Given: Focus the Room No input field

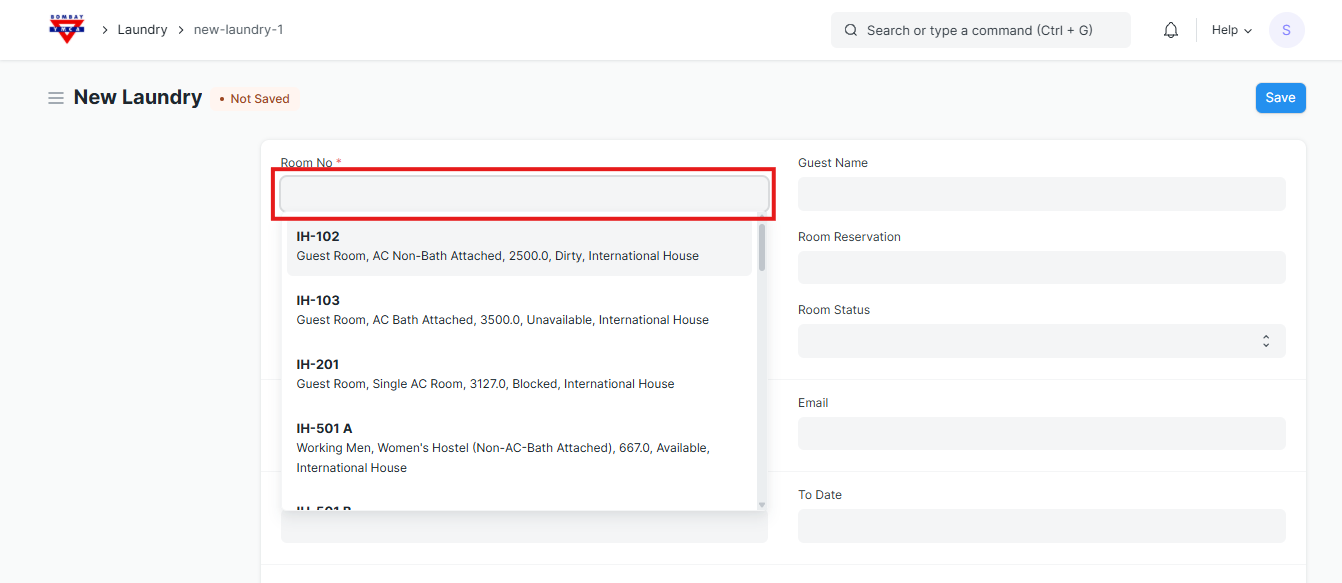Looking at the screenshot, I should [524, 194].
